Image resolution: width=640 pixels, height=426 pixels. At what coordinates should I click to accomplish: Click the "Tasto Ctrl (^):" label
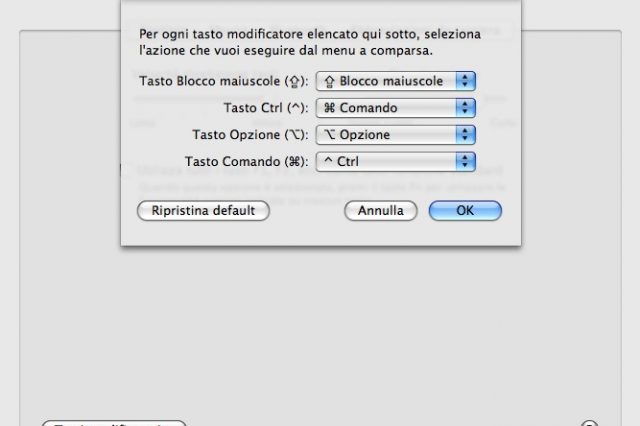pyautogui.click(x=265, y=107)
